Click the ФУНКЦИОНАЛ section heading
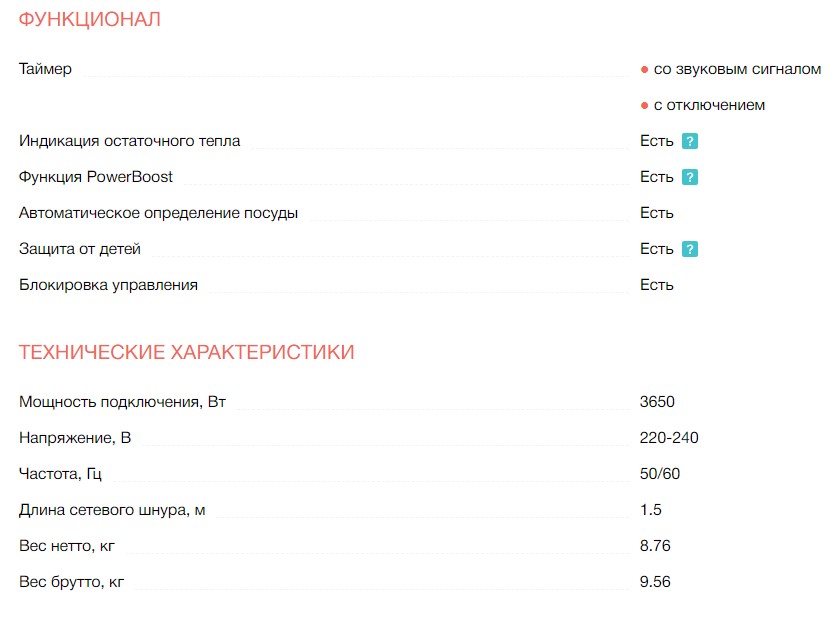The height and width of the screenshot is (635, 831). click(90, 19)
